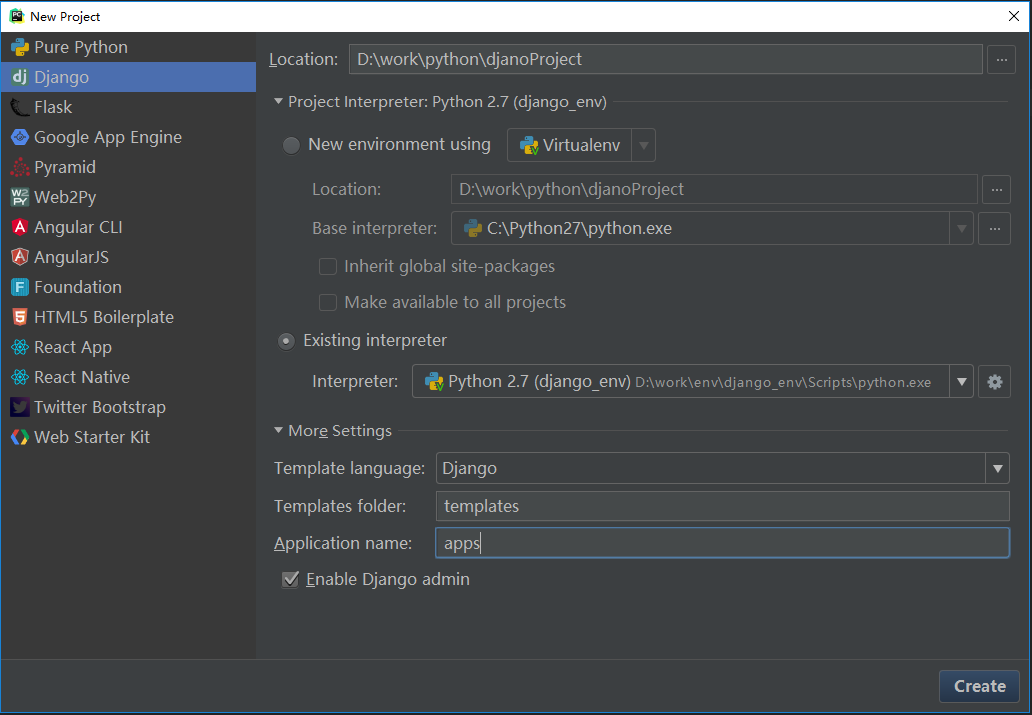1032x715 pixels.
Task: Select Existing interpreter radio button
Action: pos(286,341)
